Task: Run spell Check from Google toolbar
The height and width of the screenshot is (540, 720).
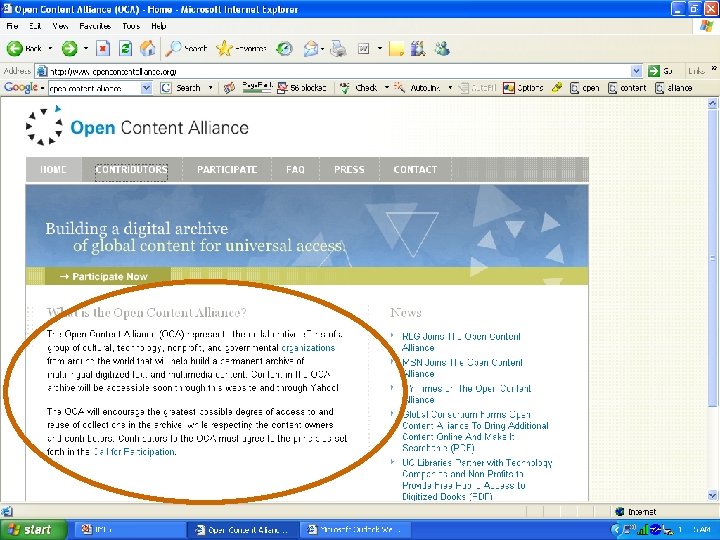Action: click(360, 88)
